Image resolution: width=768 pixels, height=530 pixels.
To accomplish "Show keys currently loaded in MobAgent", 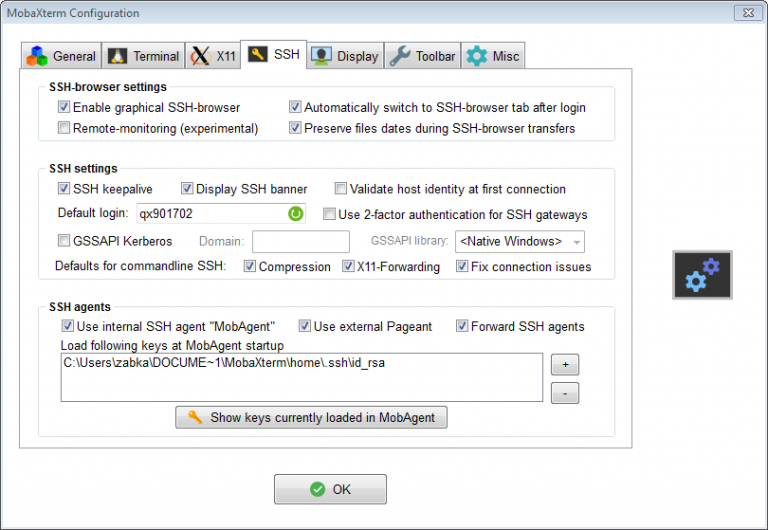I will coord(311,417).
